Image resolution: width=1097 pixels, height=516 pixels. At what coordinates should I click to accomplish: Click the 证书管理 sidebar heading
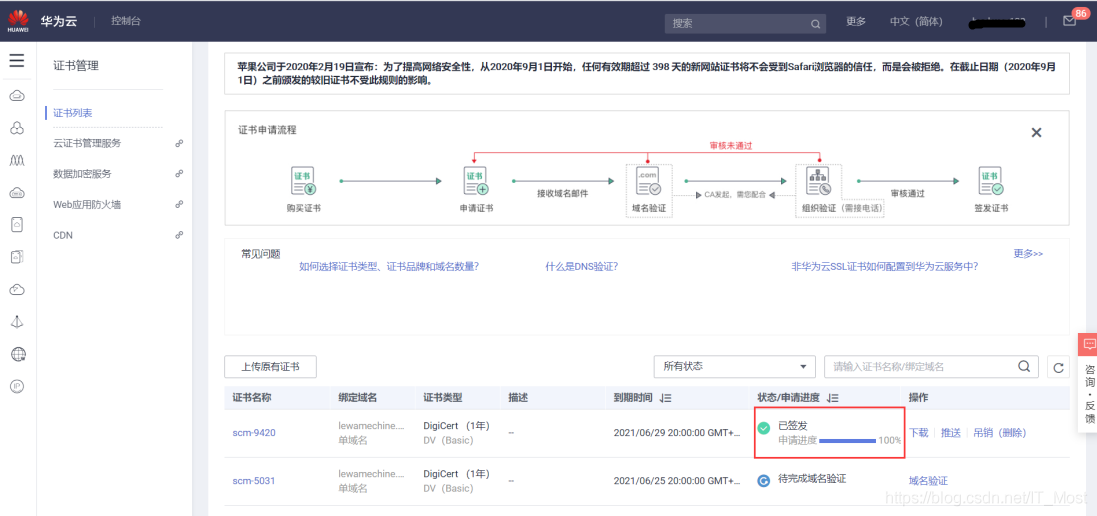click(76, 66)
